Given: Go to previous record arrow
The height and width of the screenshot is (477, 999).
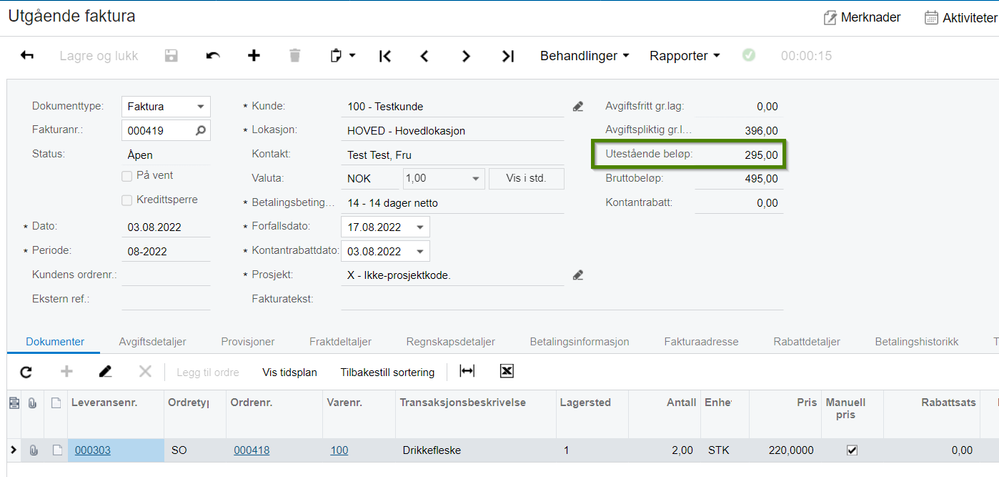Looking at the screenshot, I should coord(424,55).
